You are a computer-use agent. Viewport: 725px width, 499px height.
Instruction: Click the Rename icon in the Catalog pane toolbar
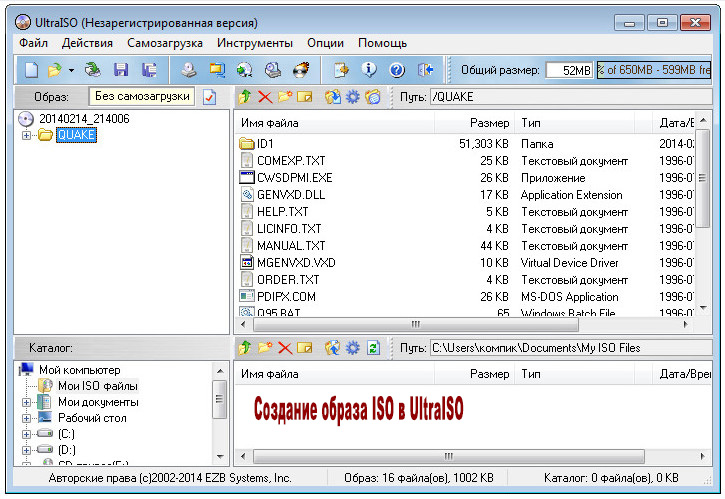click(x=305, y=347)
